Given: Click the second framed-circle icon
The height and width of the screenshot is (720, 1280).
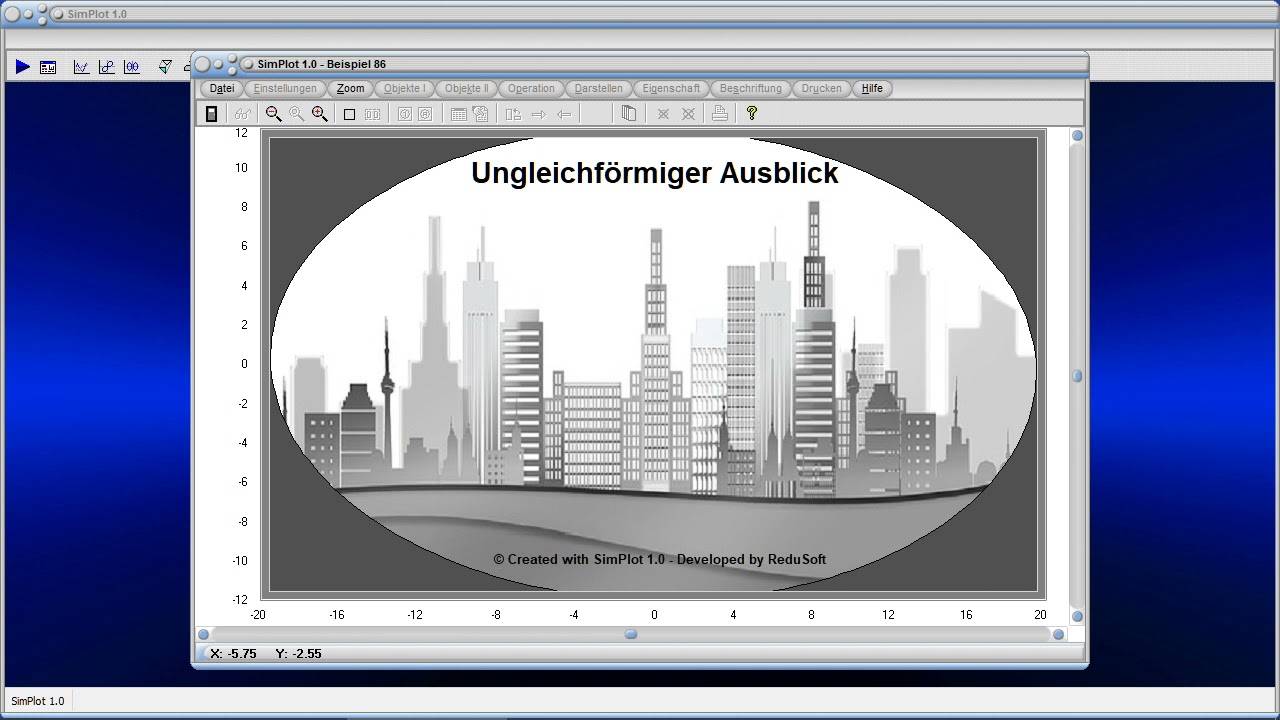Looking at the screenshot, I should (x=425, y=114).
